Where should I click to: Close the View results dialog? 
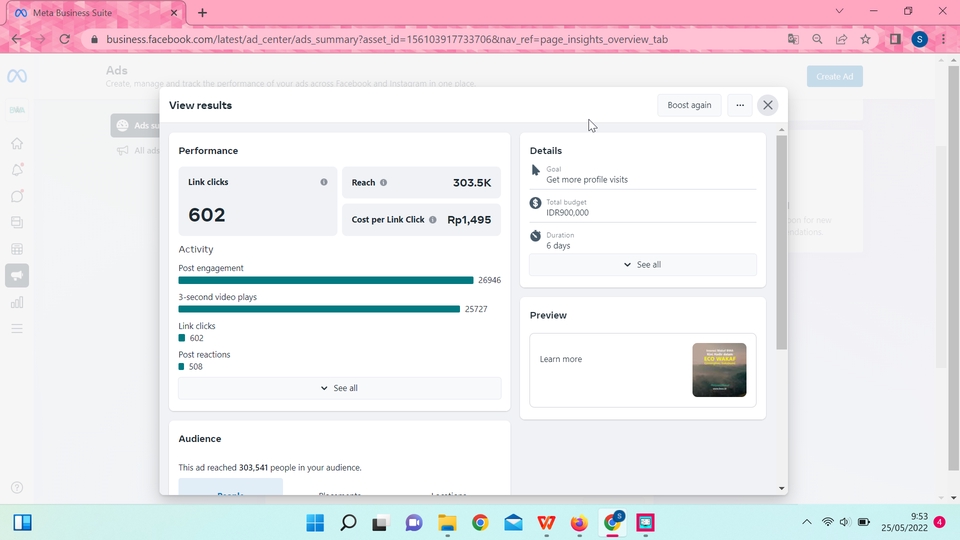click(768, 105)
